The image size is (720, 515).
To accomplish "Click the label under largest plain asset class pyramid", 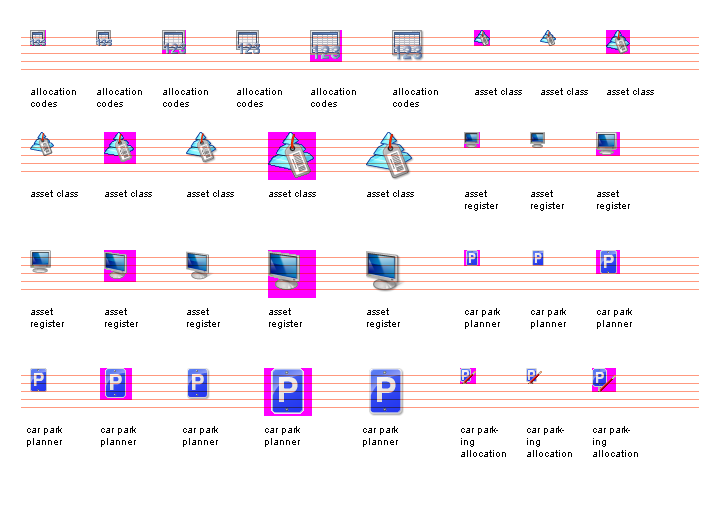I will pyautogui.click(x=390, y=194).
